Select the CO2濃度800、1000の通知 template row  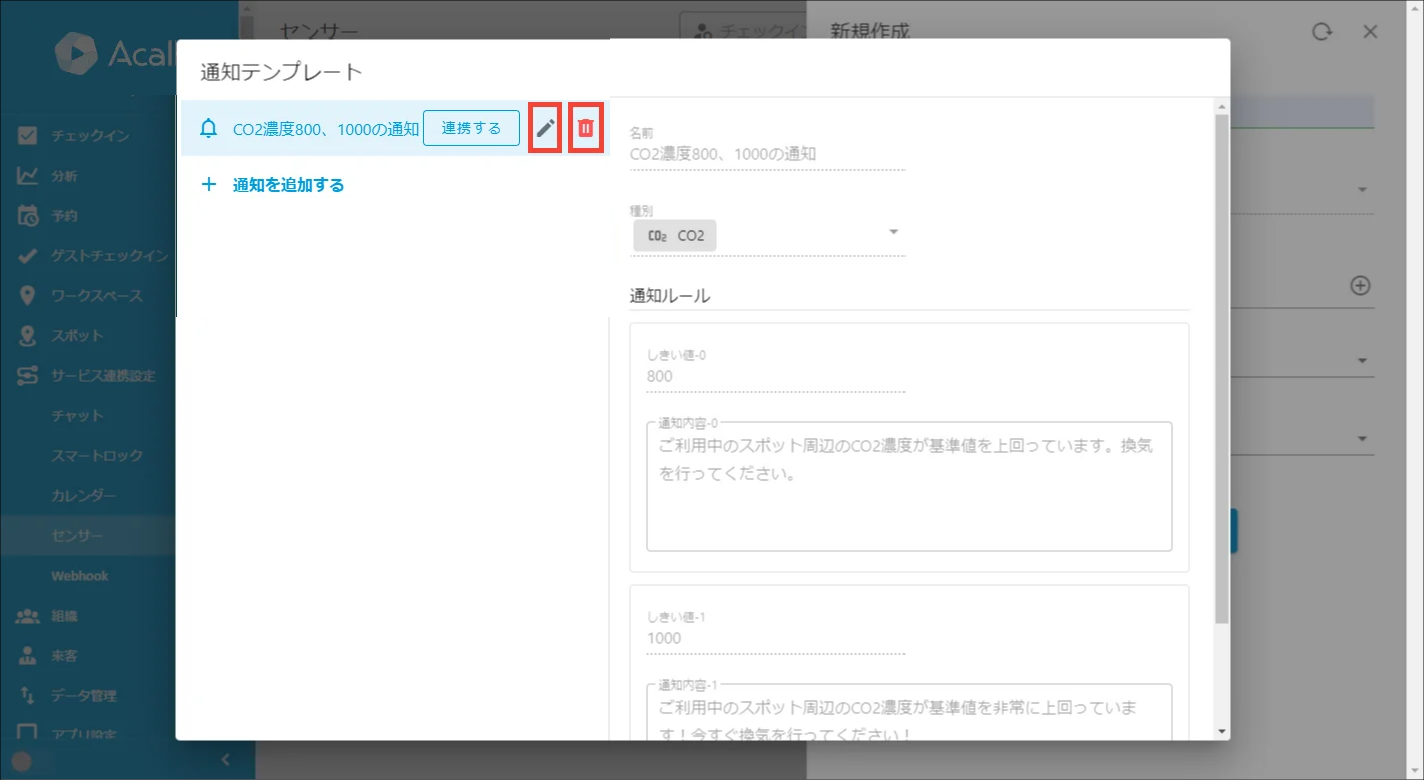click(394, 128)
